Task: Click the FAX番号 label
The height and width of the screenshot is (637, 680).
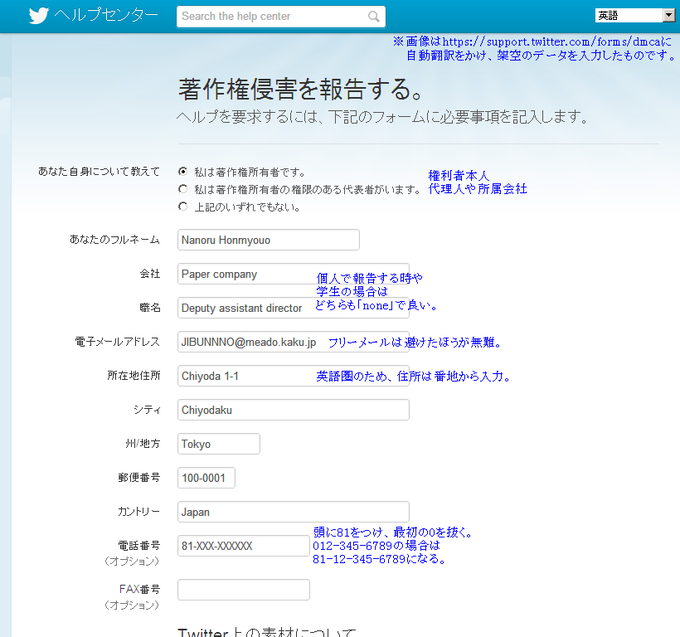Action: pyautogui.click(x=139, y=589)
